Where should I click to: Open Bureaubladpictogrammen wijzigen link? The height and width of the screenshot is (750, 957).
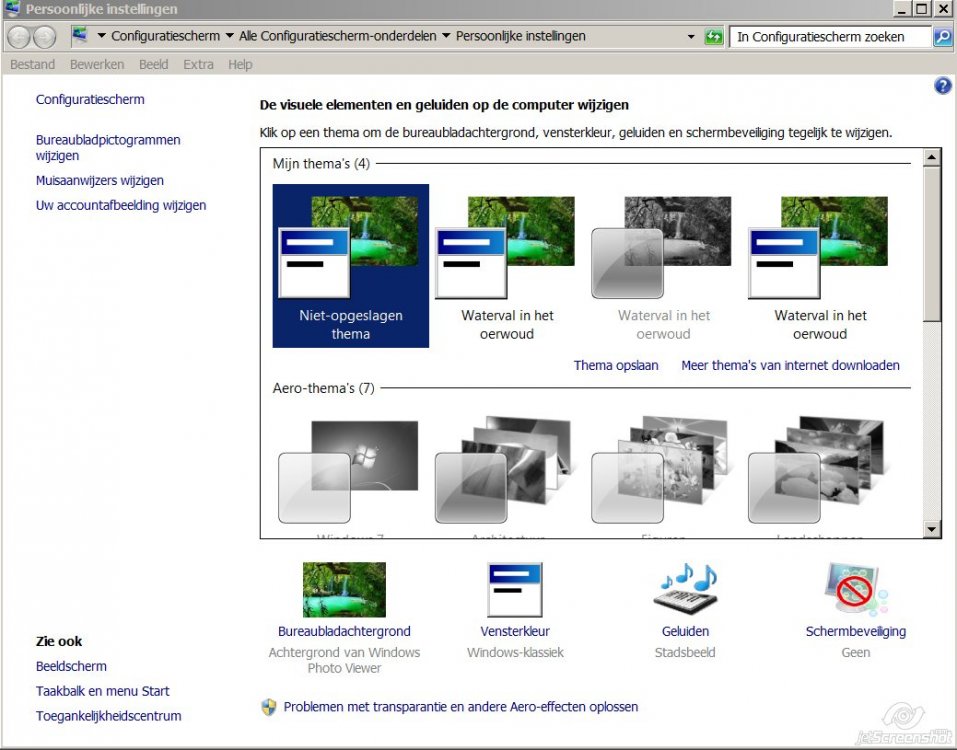tap(108, 148)
